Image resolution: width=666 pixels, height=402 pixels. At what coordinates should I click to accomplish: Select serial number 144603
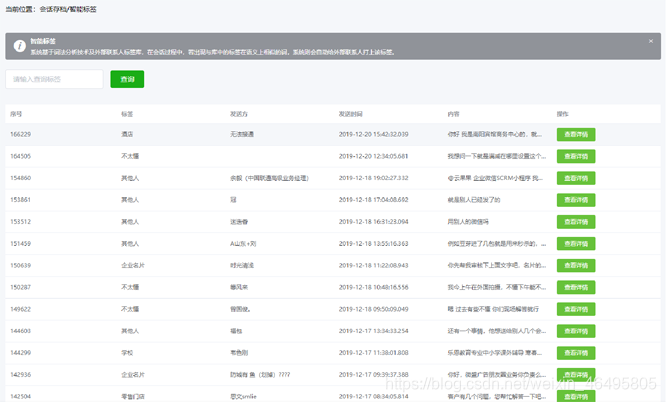(x=20, y=331)
